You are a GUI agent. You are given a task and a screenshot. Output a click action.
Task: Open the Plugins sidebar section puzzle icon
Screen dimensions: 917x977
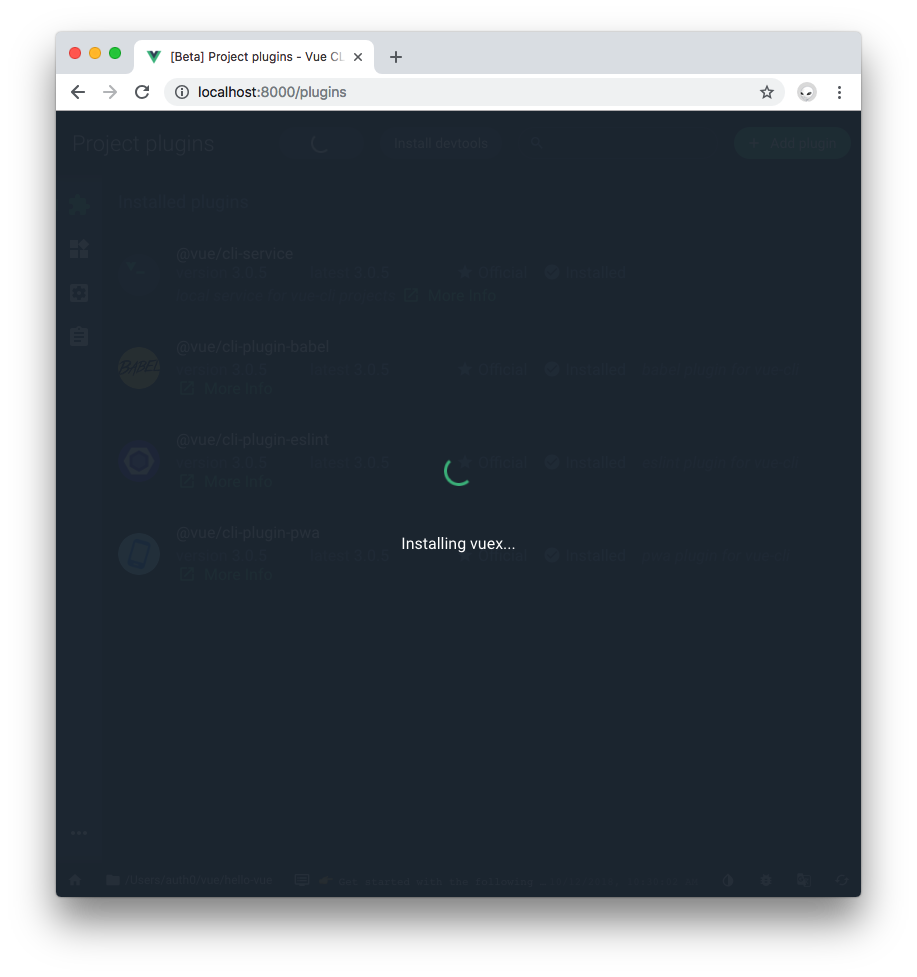click(79, 205)
